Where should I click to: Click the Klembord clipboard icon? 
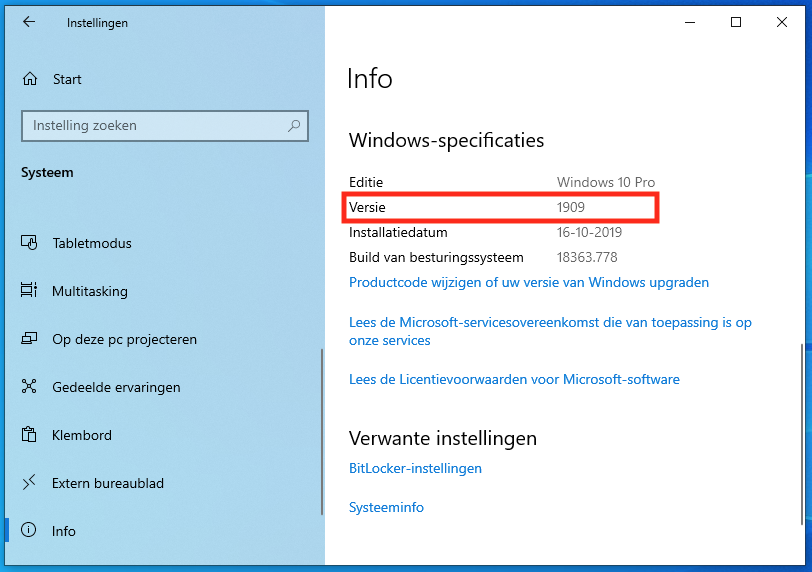click(30, 435)
